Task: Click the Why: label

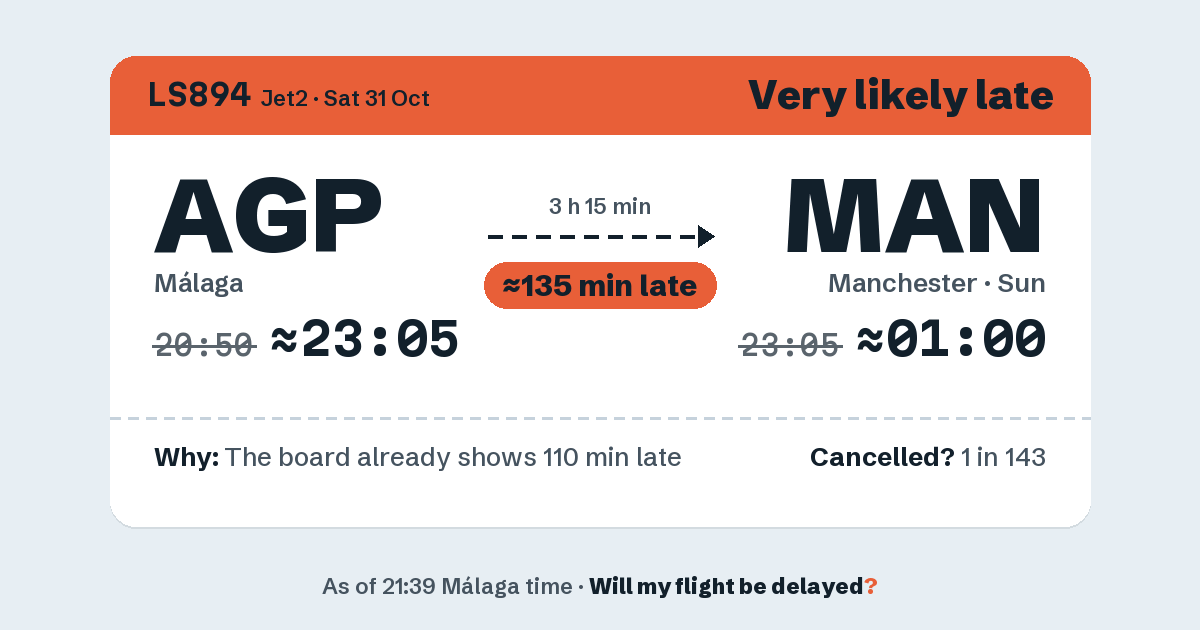Action: click(187, 458)
